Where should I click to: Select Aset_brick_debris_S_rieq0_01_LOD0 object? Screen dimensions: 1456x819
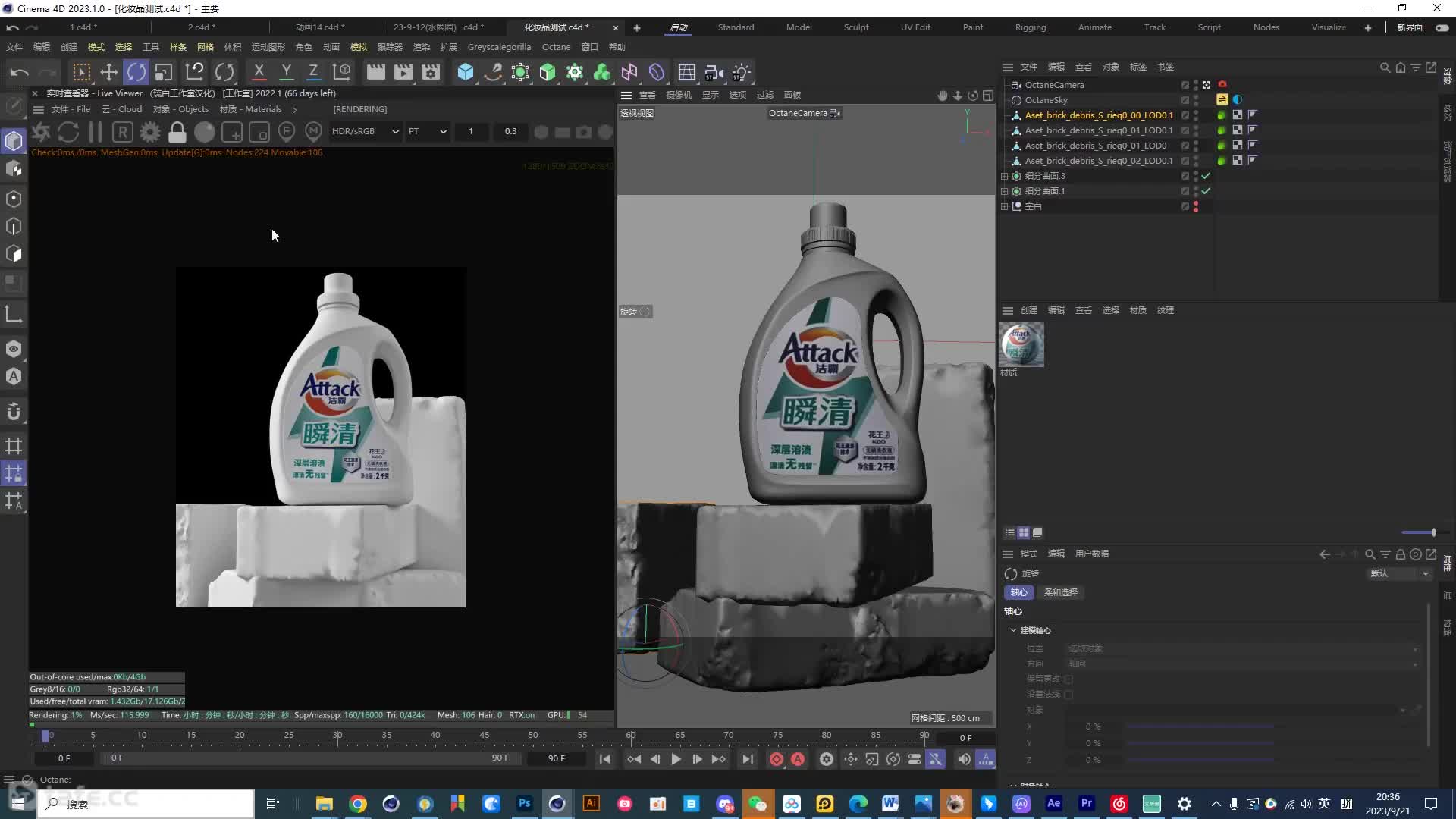1095,146
